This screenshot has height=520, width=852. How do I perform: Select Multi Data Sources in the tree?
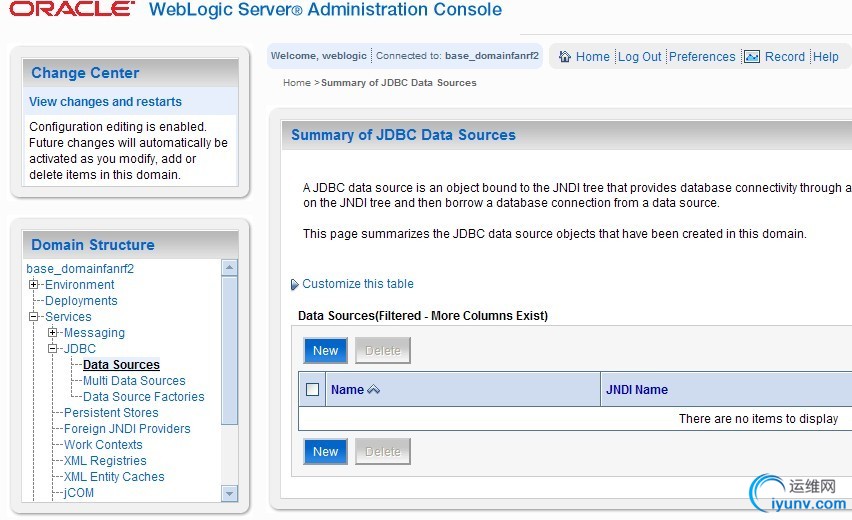click(134, 381)
